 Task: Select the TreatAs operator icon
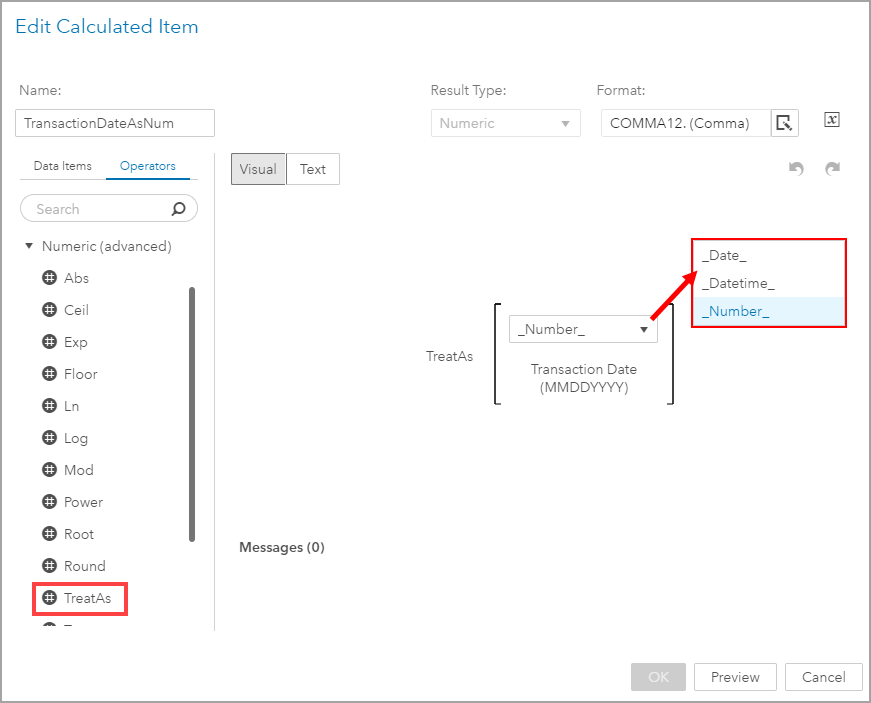tap(49, 598)
